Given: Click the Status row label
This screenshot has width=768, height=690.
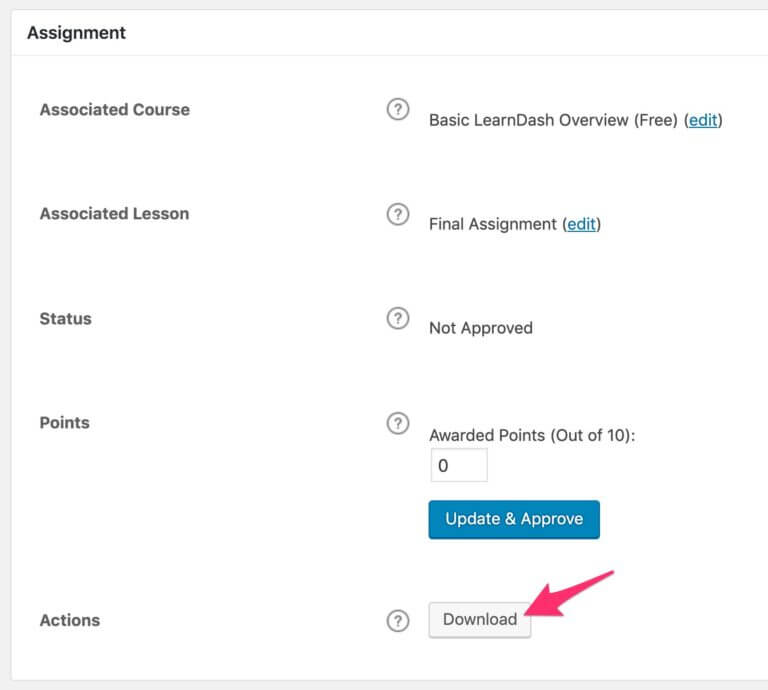Looking at the screenshot, I should pos(65,319).
